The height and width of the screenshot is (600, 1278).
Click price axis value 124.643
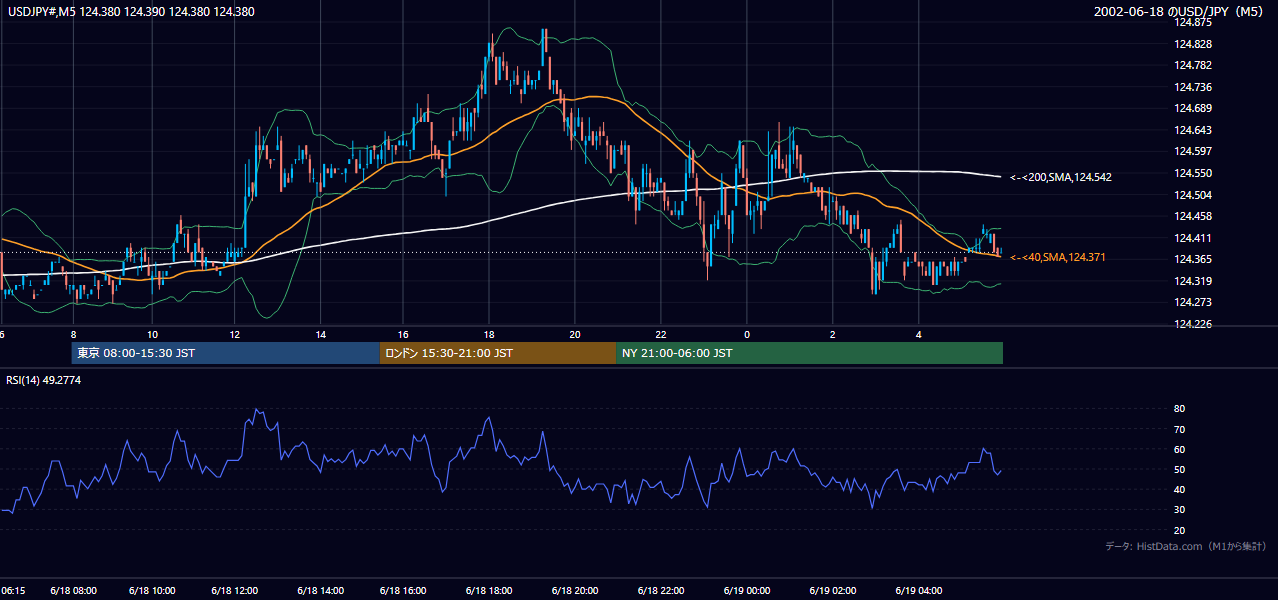1192,130
